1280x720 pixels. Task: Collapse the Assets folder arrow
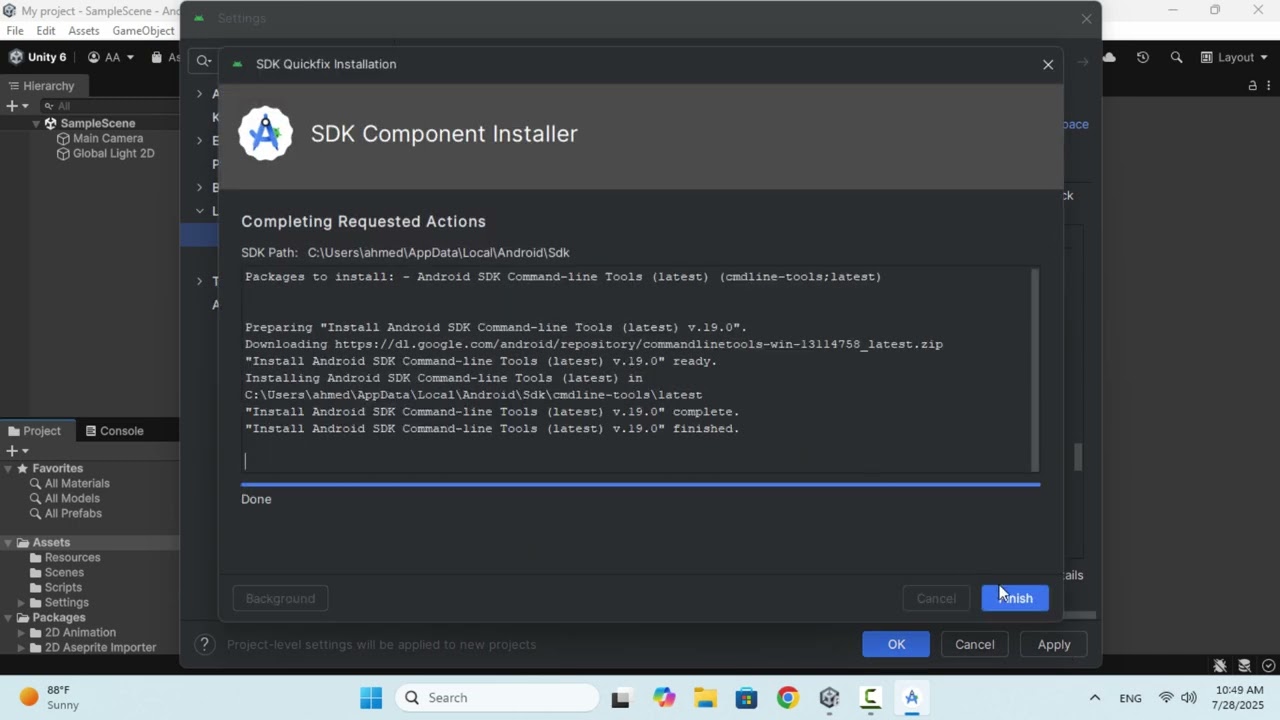coord(8,543)
